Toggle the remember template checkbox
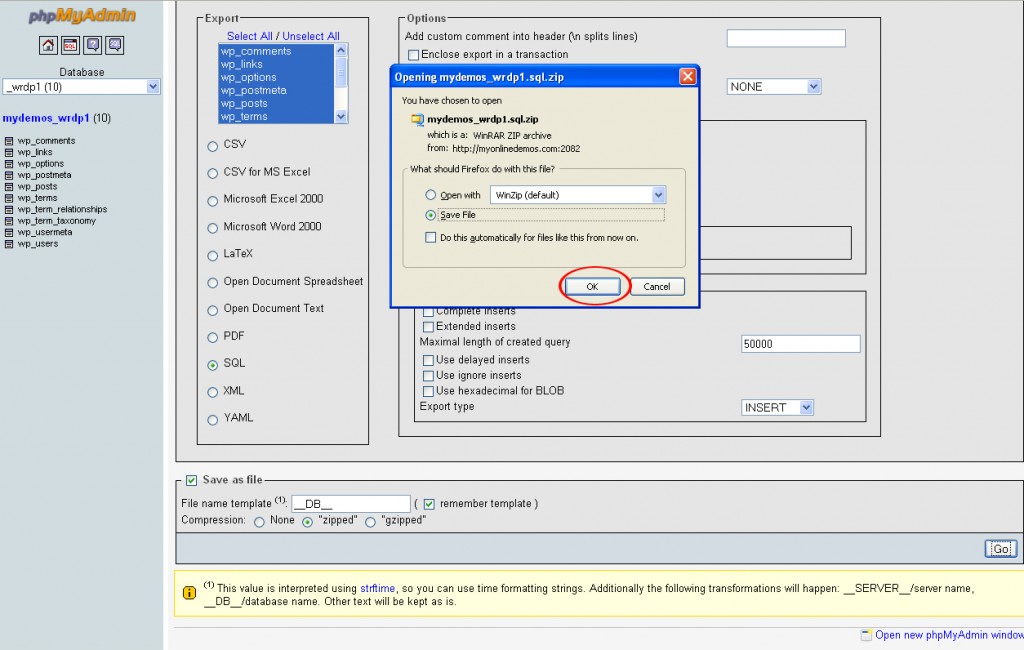1024x650 pixels. (429, 504)
